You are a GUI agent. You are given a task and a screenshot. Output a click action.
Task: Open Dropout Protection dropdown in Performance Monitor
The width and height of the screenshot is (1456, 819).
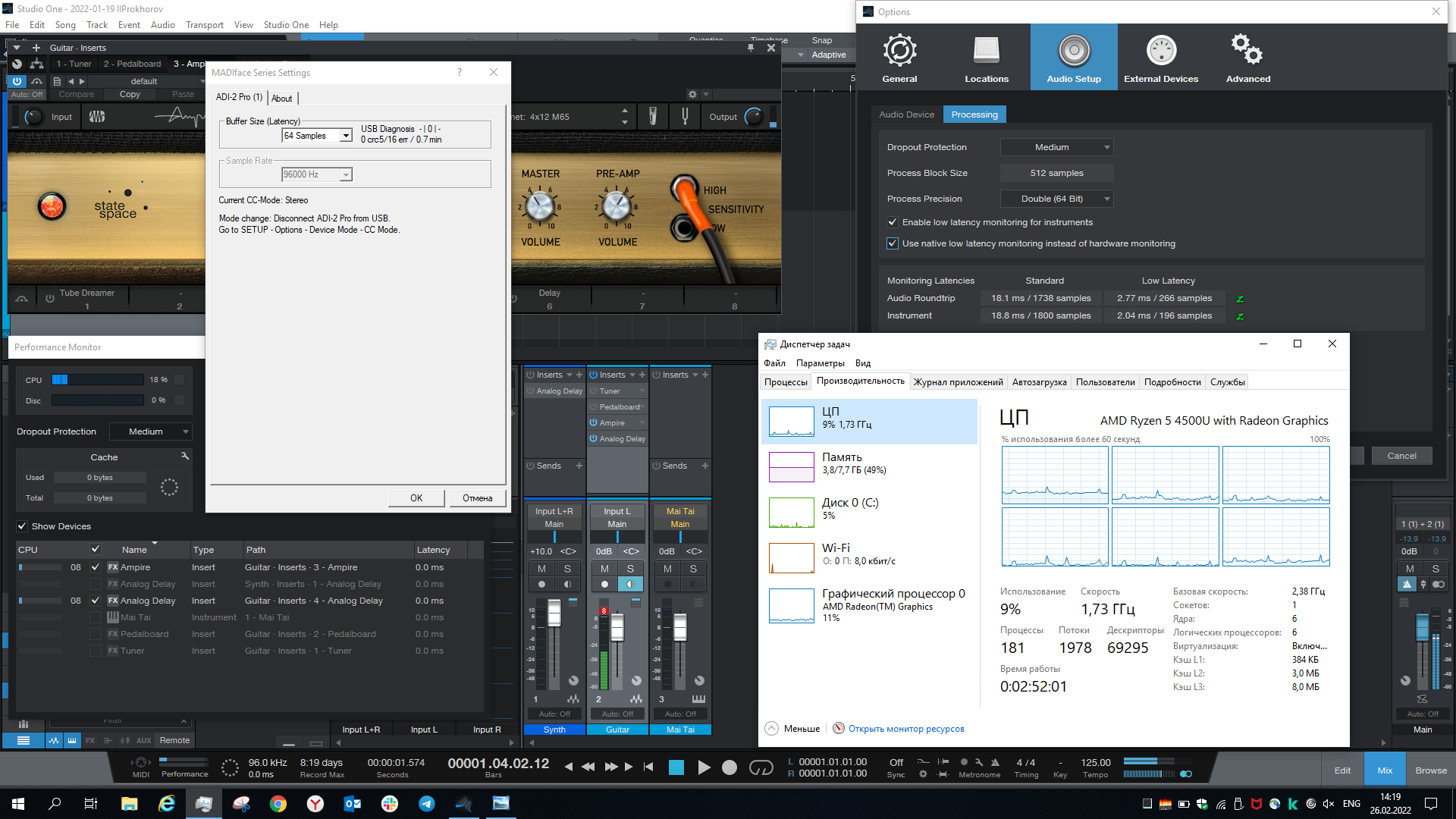150,431
